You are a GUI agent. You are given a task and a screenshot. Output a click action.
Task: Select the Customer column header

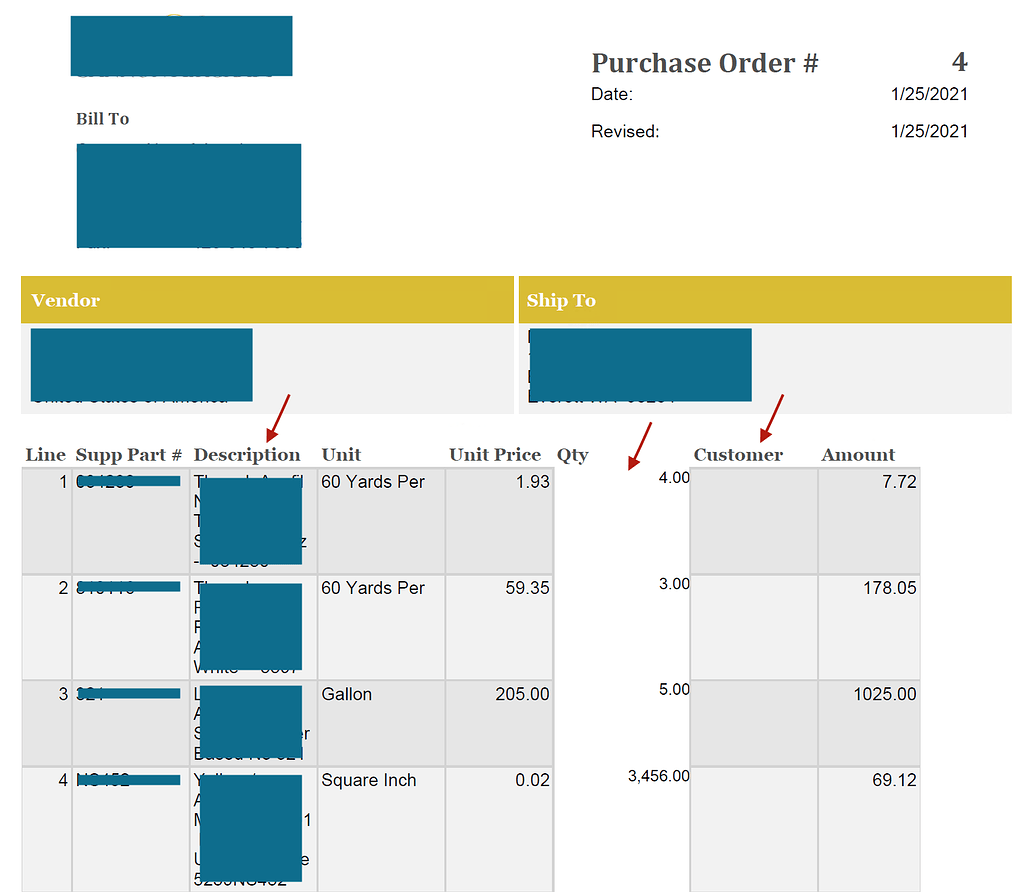[x=738, y=454]
